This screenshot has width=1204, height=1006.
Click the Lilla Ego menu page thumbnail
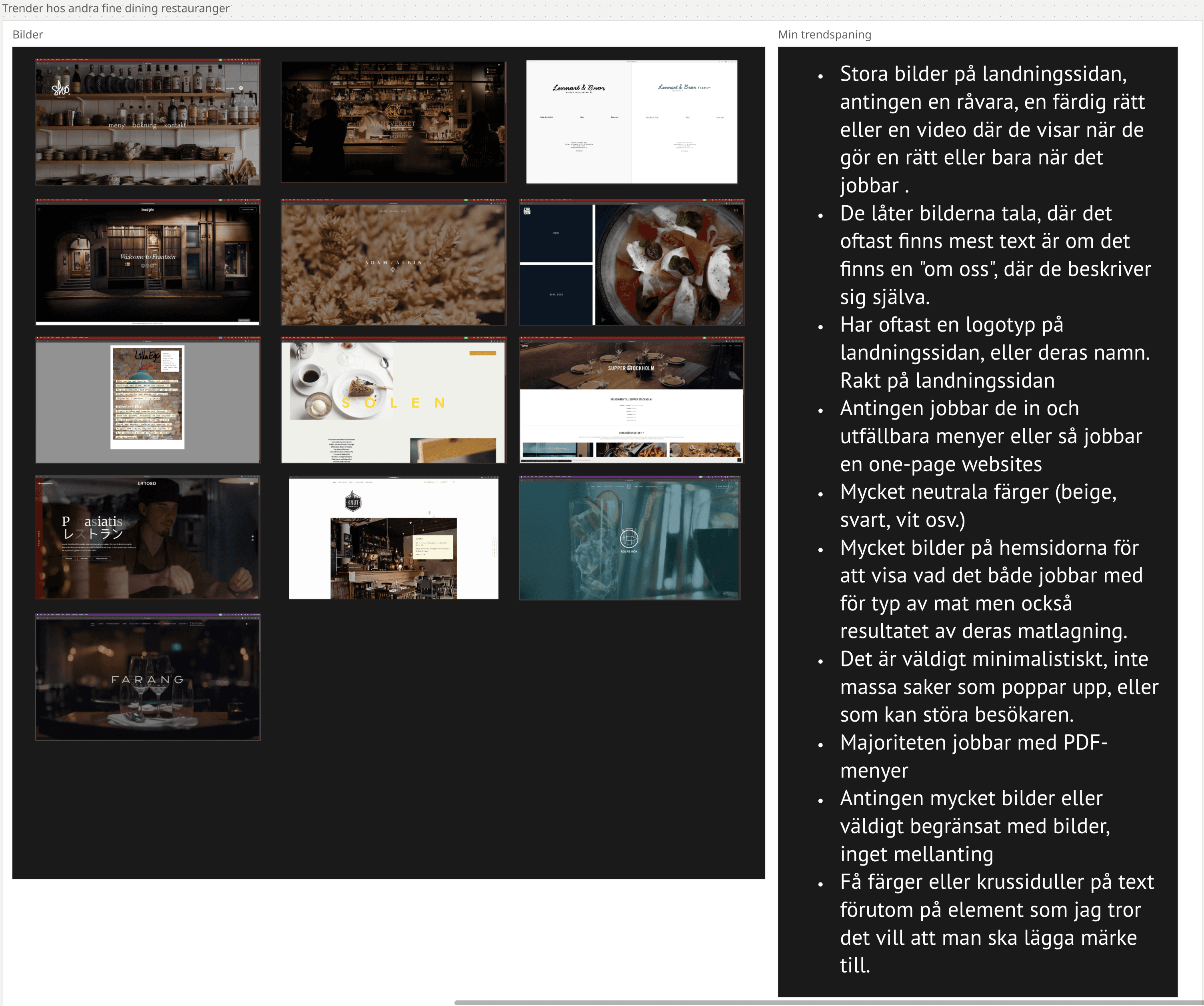(x=148, y=400)
